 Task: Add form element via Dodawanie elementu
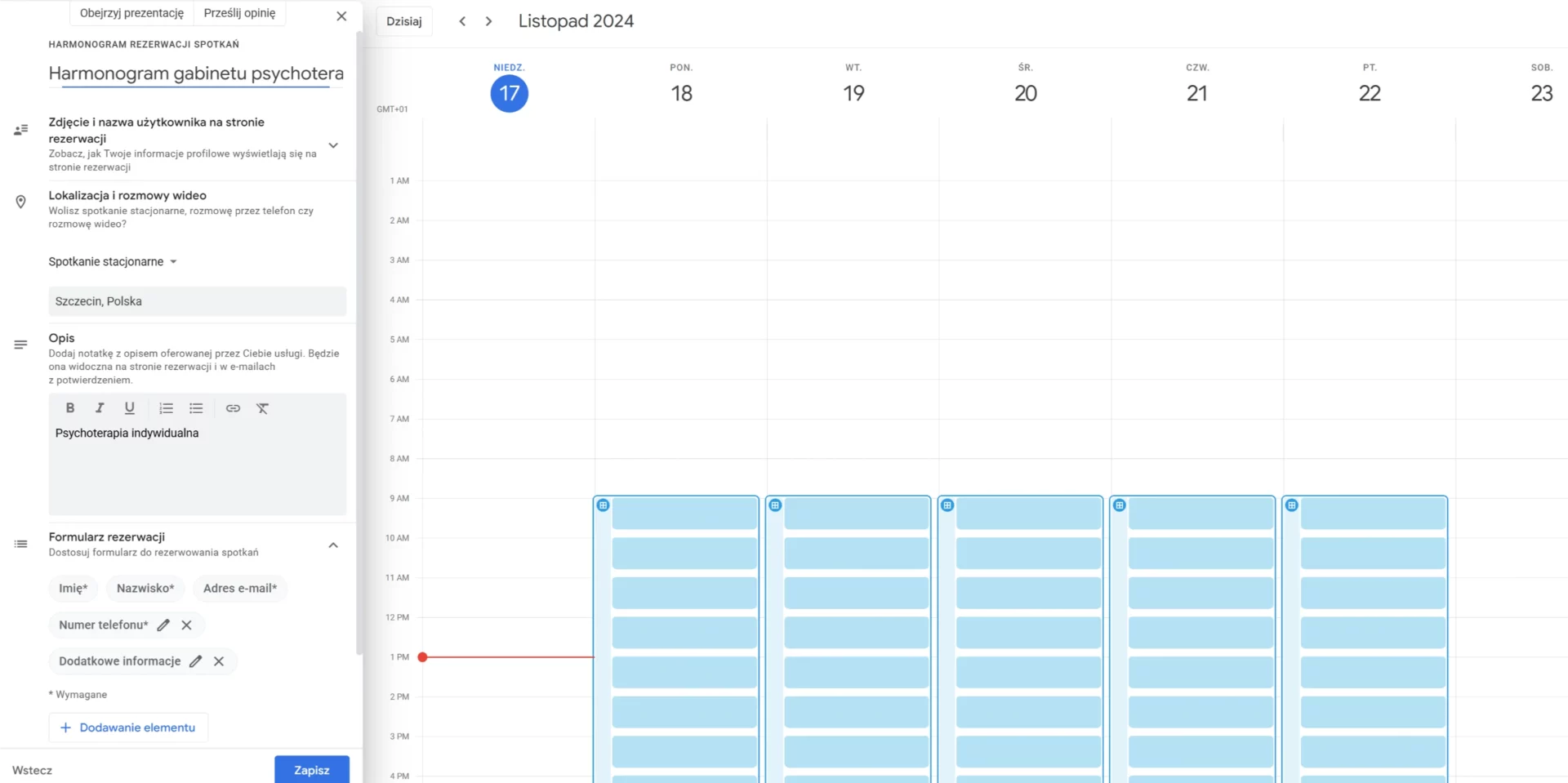click(x=128, y=727)
